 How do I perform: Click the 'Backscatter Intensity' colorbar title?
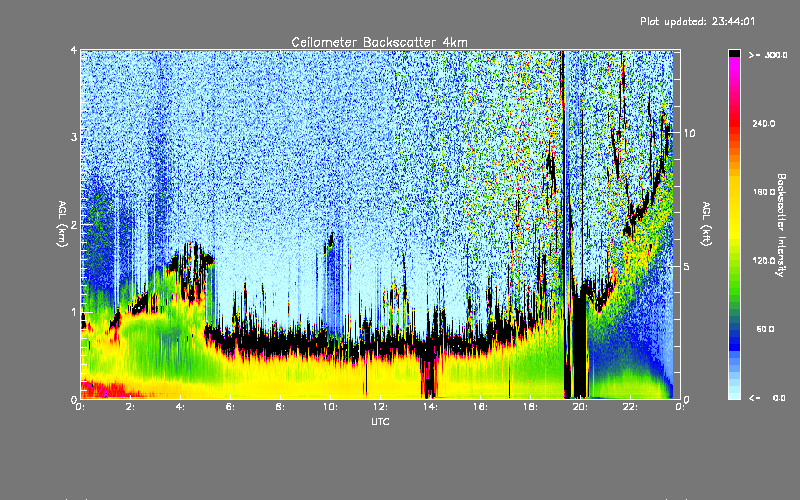point(781,225)
